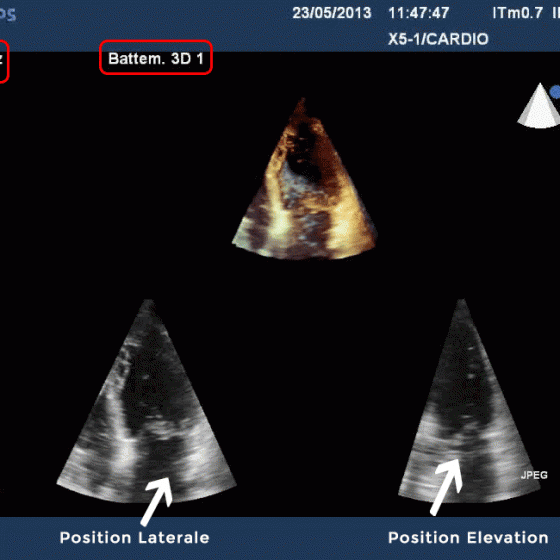The image size is (560, 560).
Task: Click the white arrow in elevation view
Action: tap(446, 487)
